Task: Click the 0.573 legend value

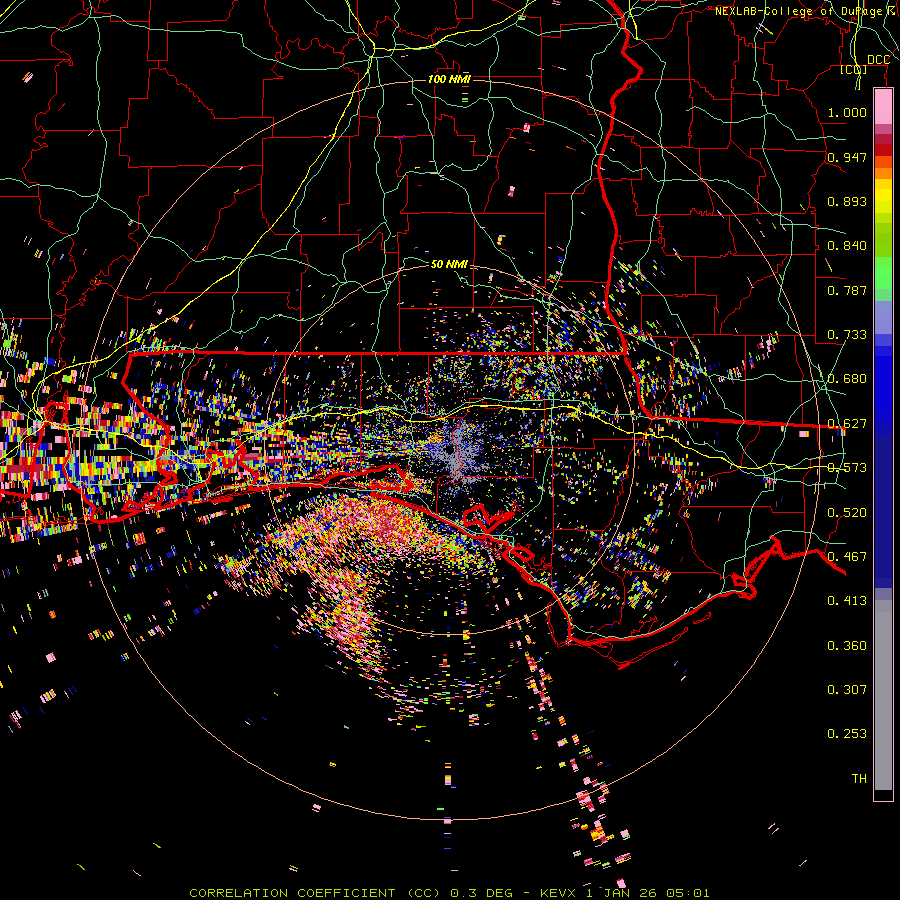Action: pos(847,468)
